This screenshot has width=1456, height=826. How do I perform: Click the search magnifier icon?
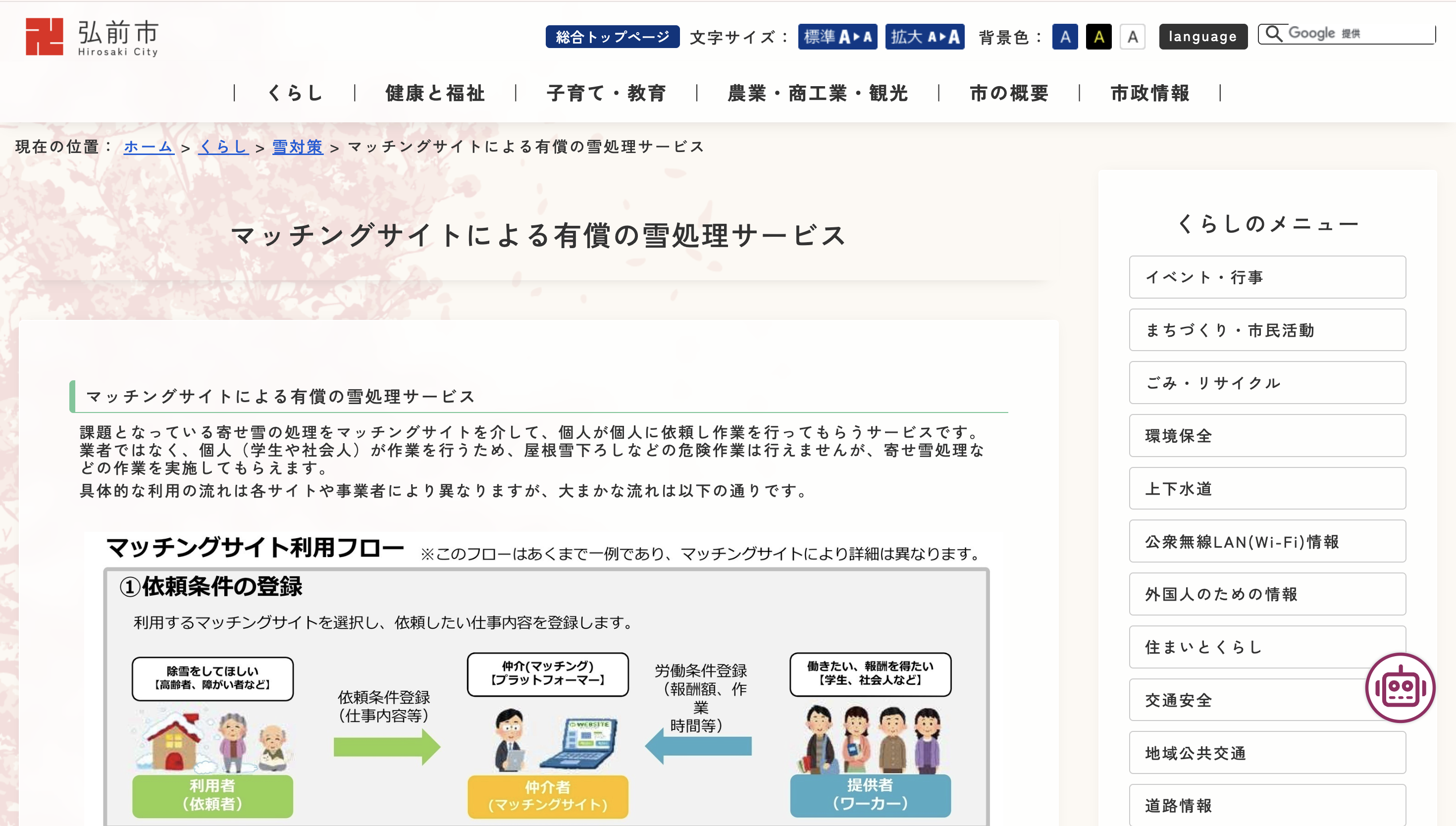point(1273,34)
